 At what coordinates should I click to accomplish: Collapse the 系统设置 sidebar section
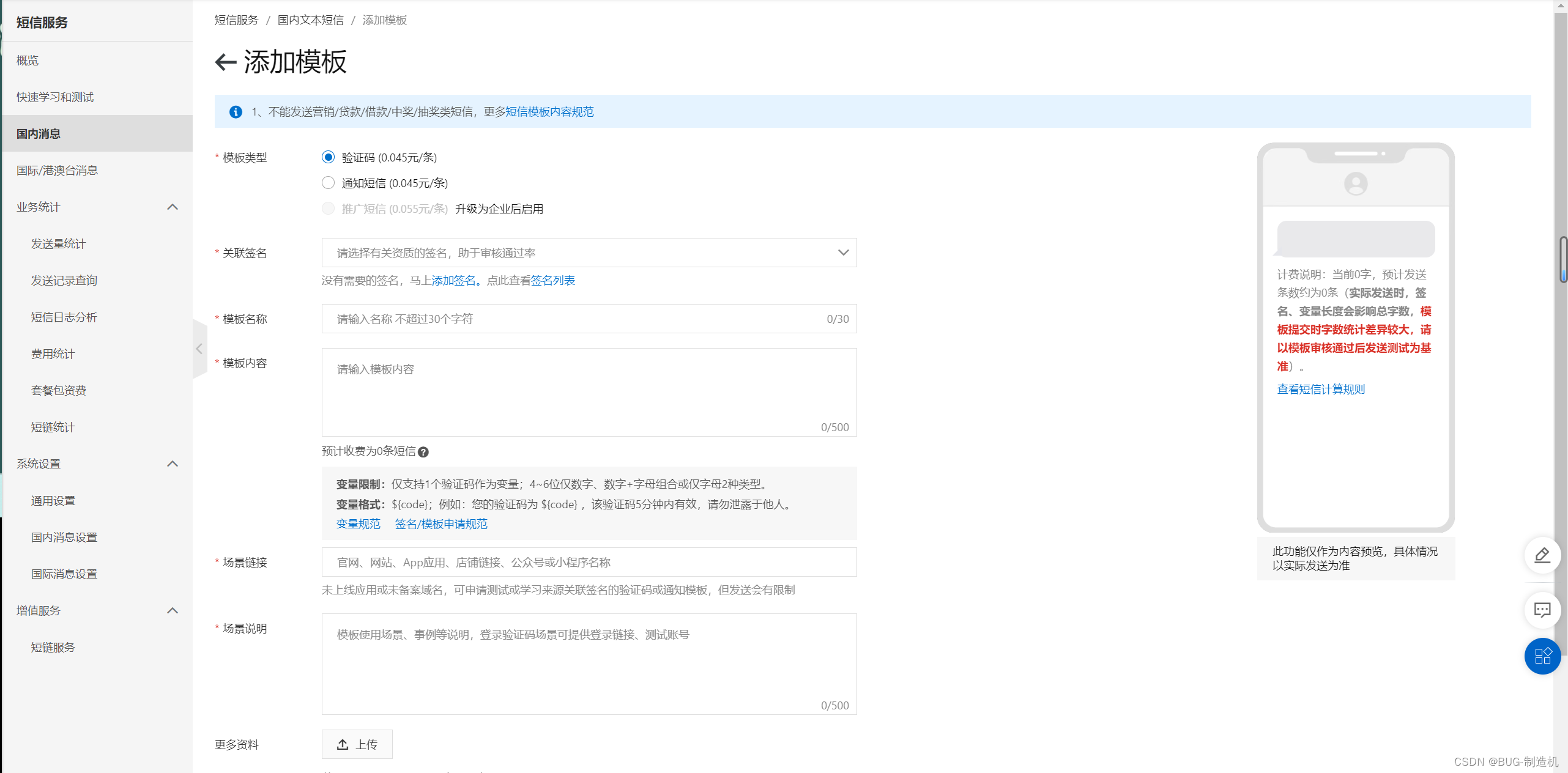pos(173,464)
